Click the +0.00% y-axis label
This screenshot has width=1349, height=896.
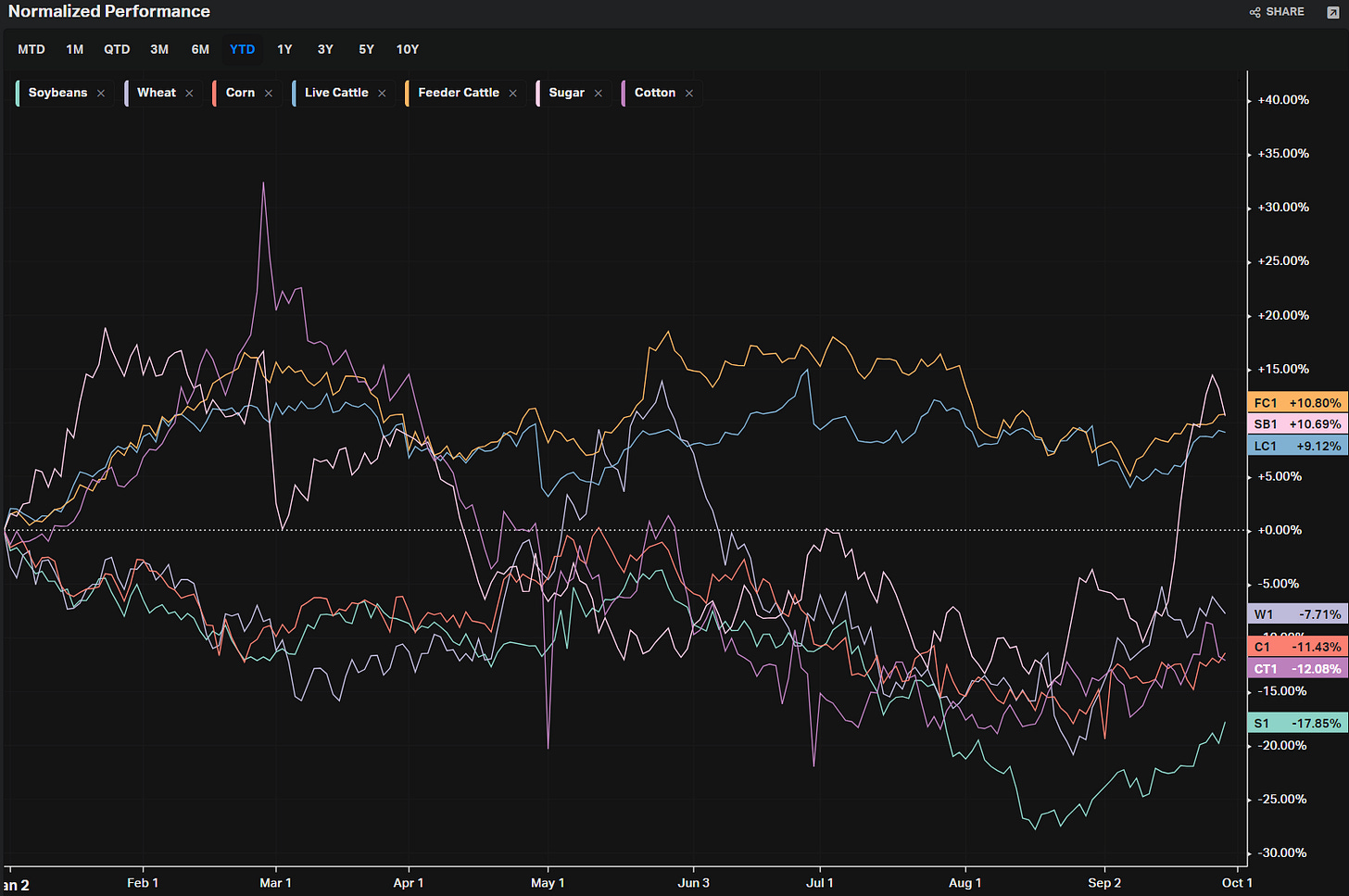click(1280, 530)
